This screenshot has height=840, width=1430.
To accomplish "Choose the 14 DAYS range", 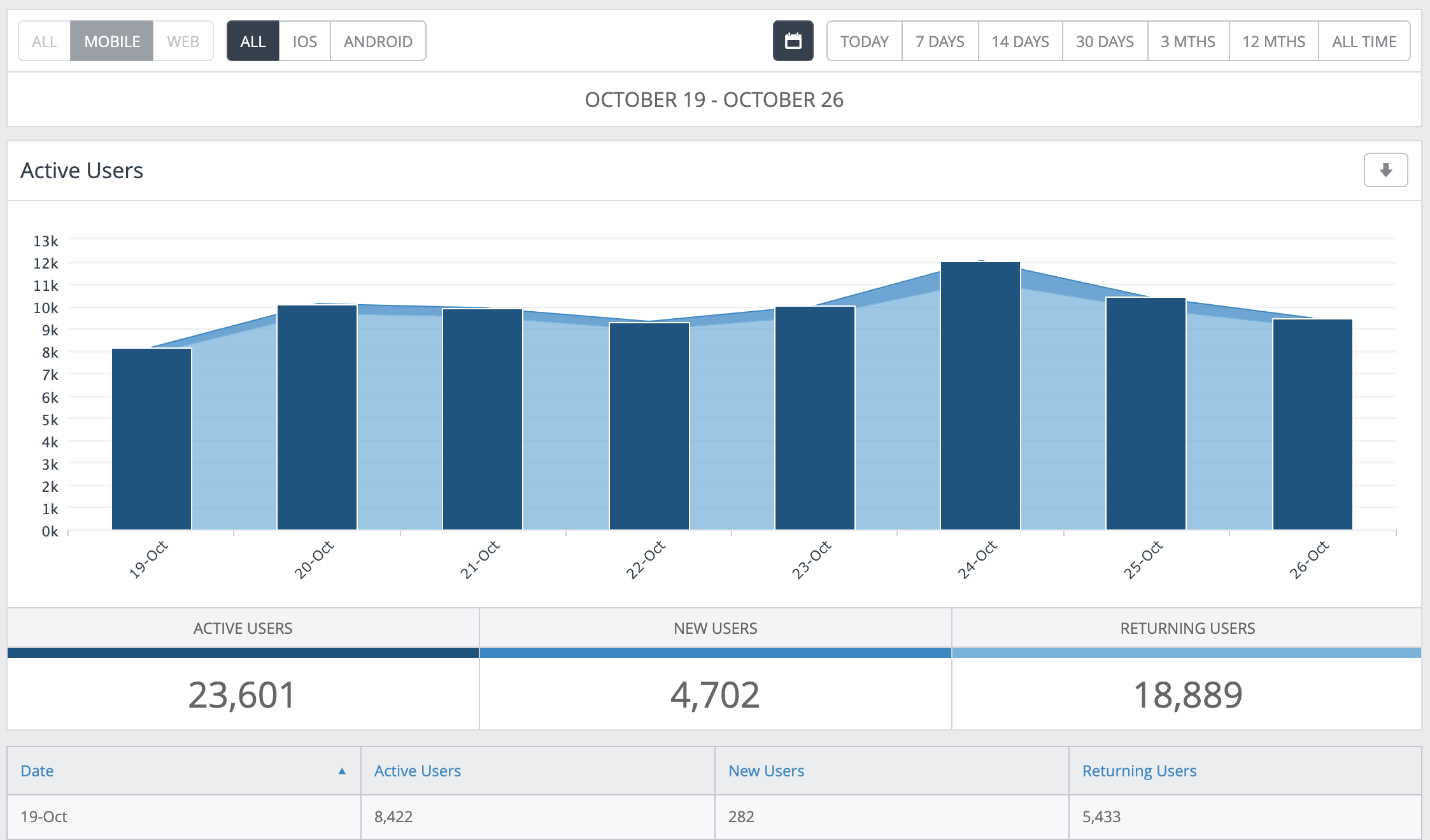I will click(1020, 41).
